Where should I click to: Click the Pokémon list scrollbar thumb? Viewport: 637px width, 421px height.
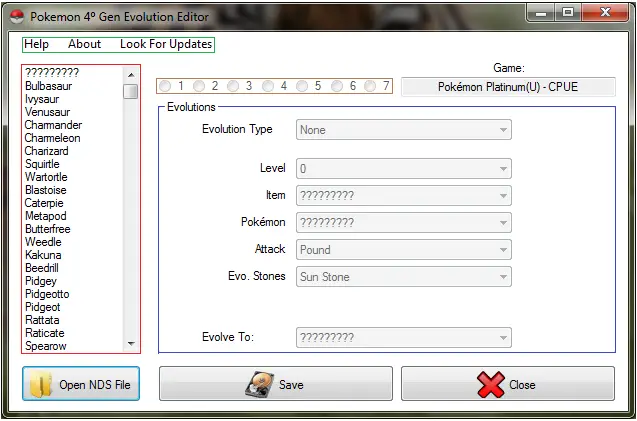coord(131,91)
